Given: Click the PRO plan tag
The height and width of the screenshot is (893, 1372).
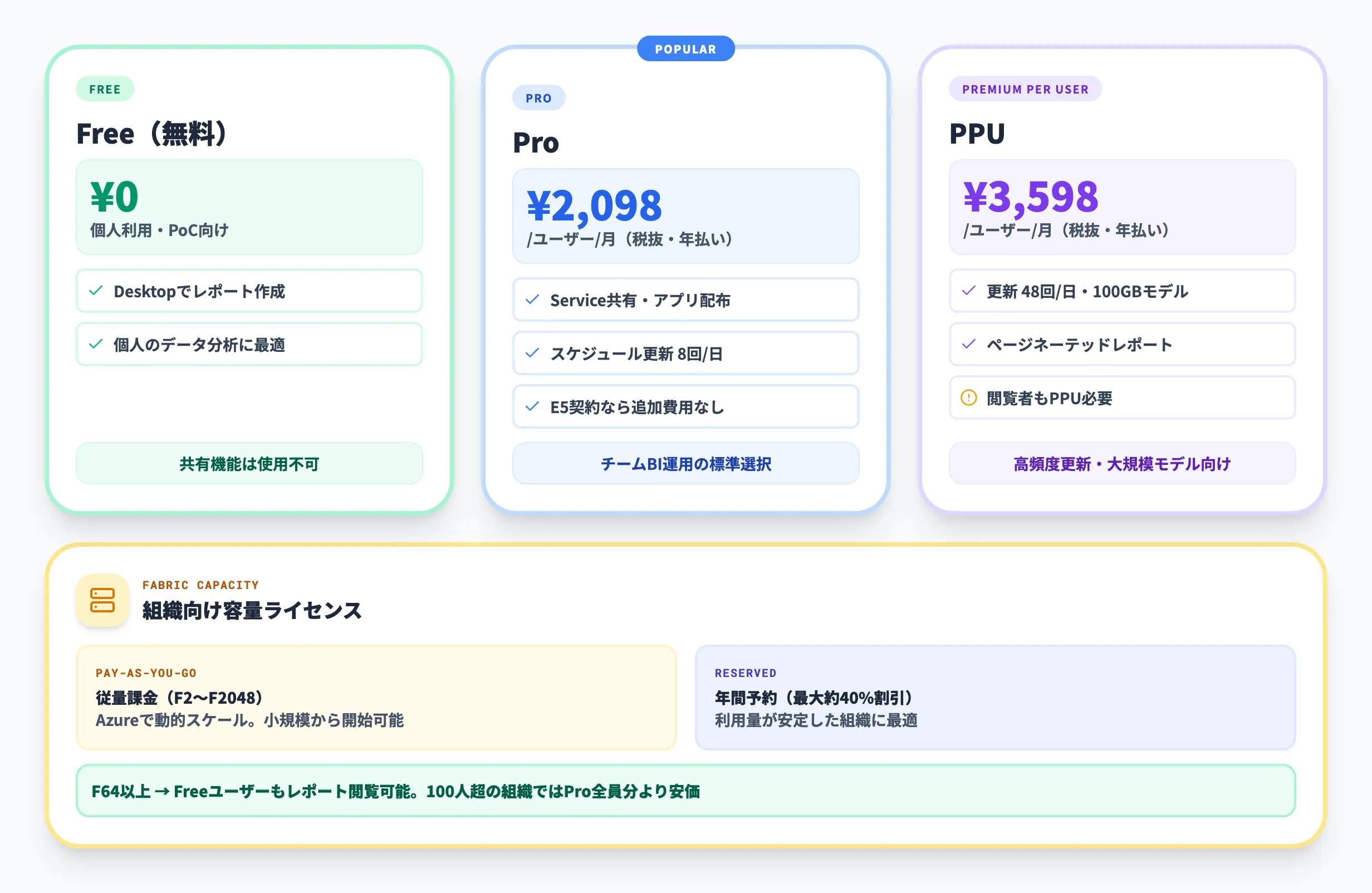Looking at the screenshot, I should (x=539, y=98).
